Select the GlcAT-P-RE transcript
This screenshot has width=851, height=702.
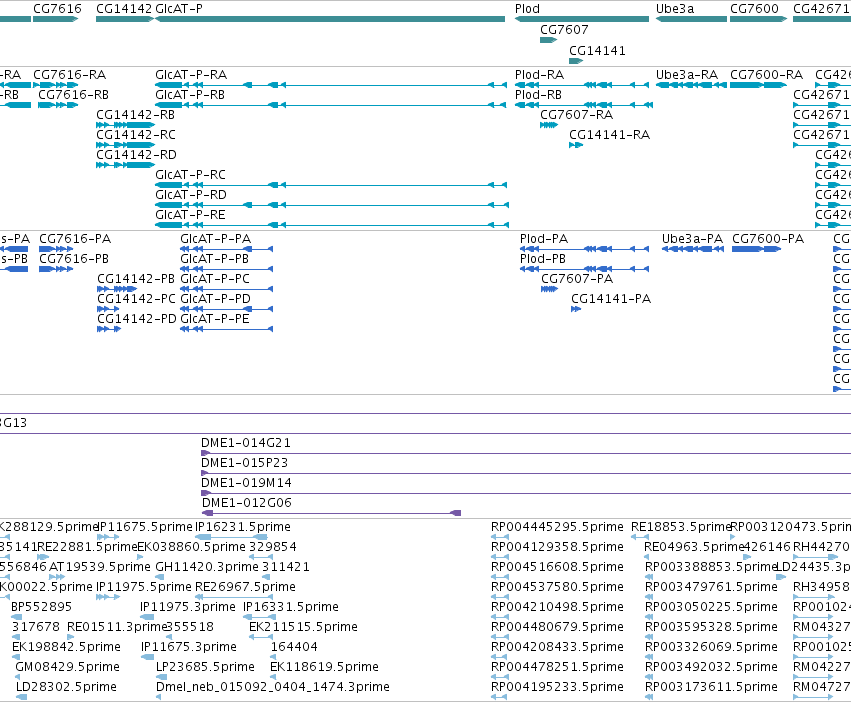(332, 225)
